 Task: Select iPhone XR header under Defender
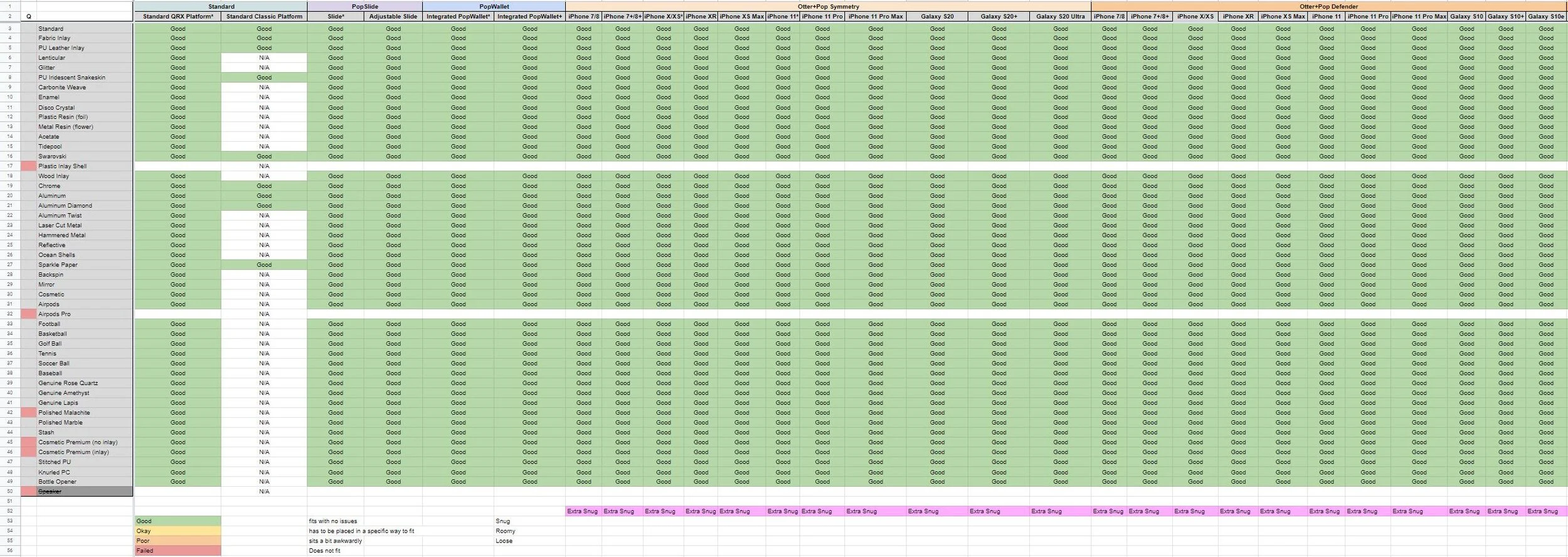click(1238, 16)
